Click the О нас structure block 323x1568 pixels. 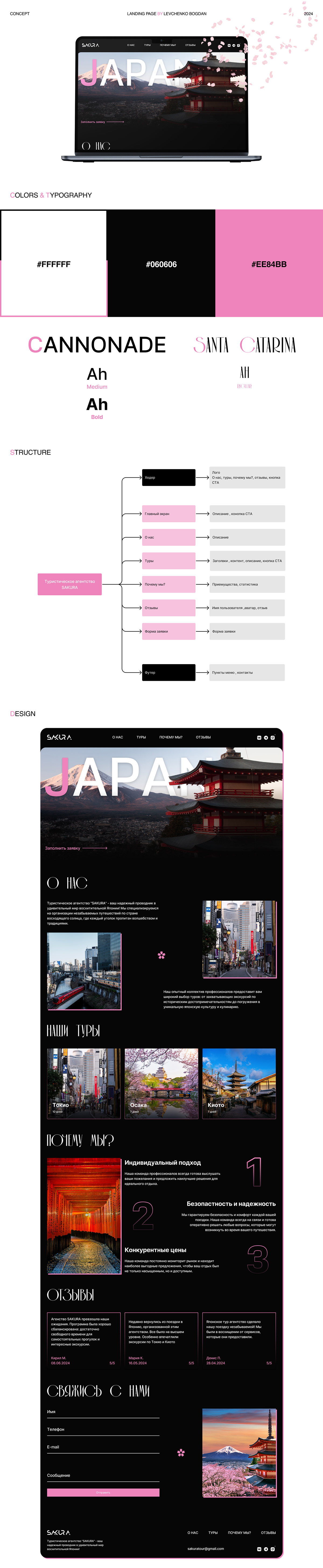click(169, 538)
